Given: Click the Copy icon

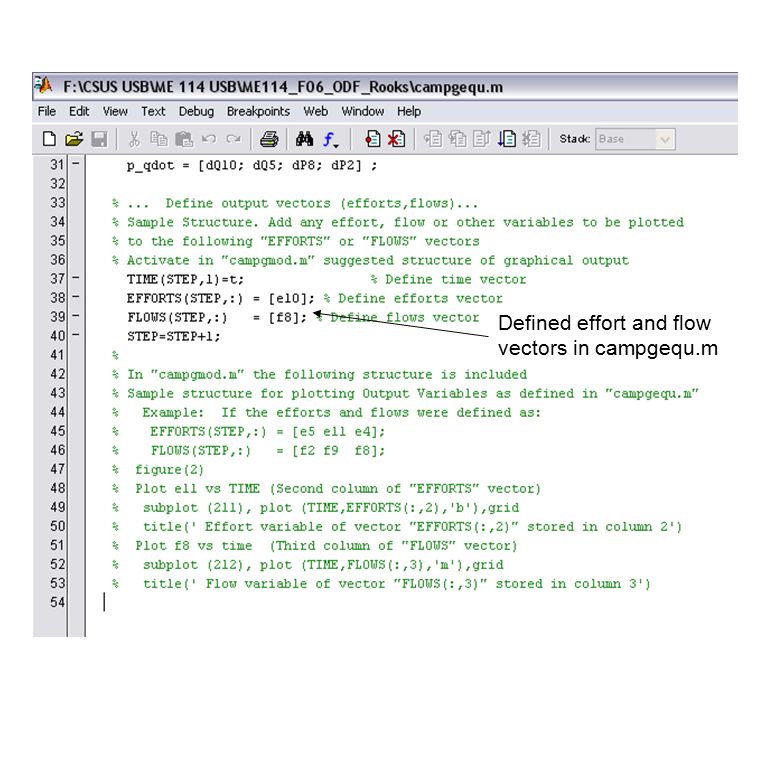Looking at the screenshot, I should (x=158, y=139).
